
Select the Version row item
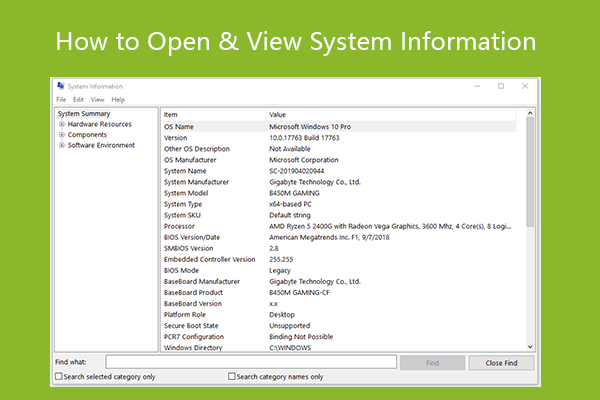pyautogui.click(x=176, y=138)
